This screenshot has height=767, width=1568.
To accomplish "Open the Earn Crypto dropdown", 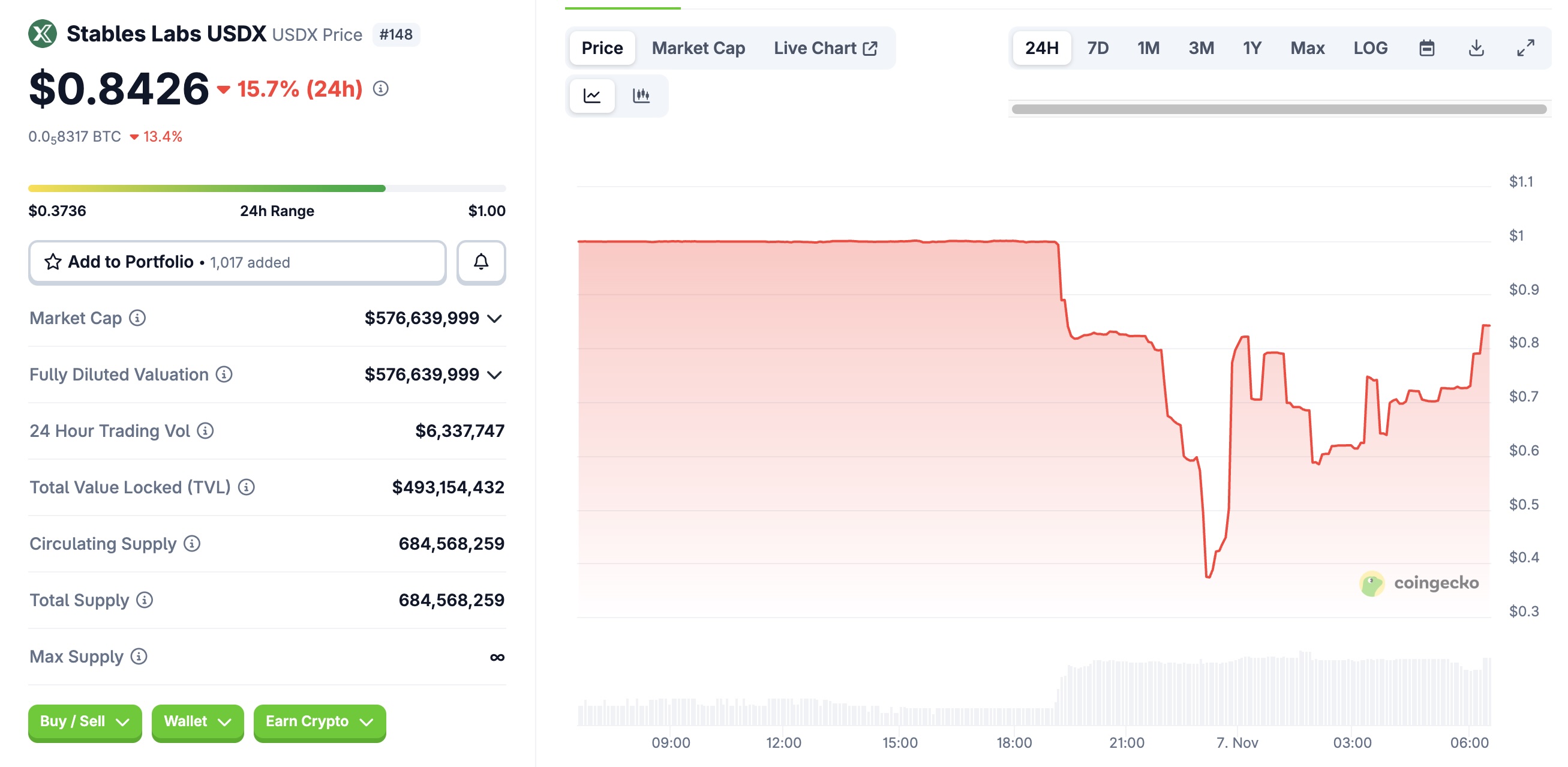I will tap(319, 722).
